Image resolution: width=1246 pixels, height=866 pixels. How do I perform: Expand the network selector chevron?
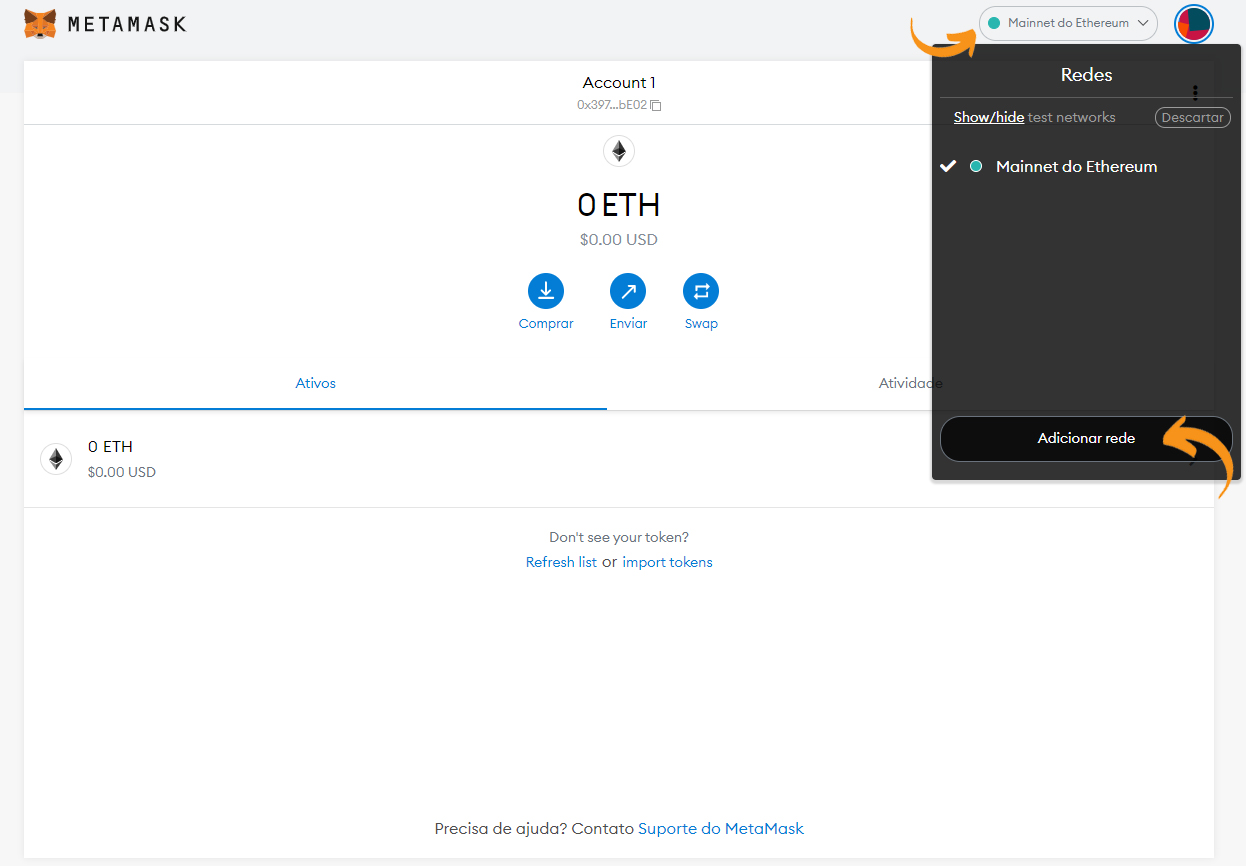(1144, 23)
